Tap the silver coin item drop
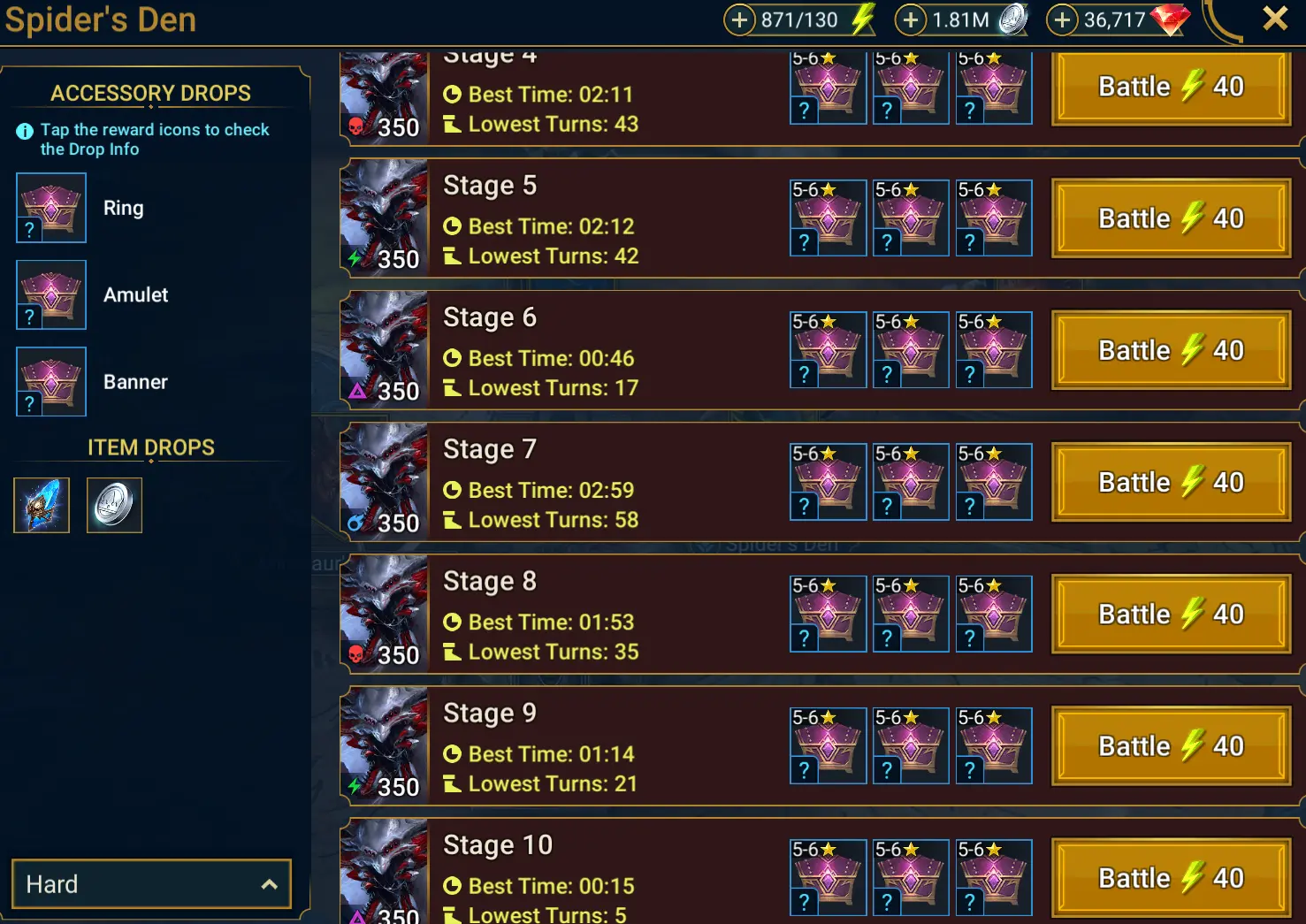 pyautogui.click(x=114, y=505)
